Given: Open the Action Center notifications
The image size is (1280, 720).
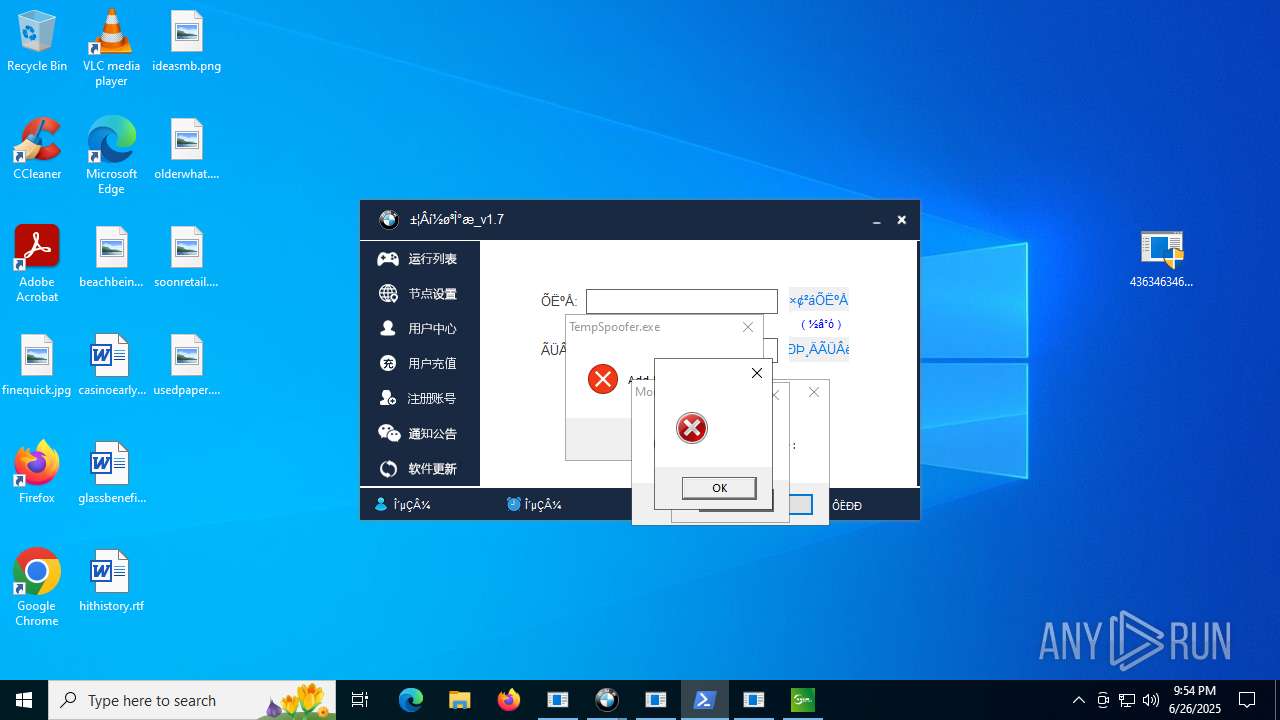Looking at the screenshot, I should point(1247,700).
